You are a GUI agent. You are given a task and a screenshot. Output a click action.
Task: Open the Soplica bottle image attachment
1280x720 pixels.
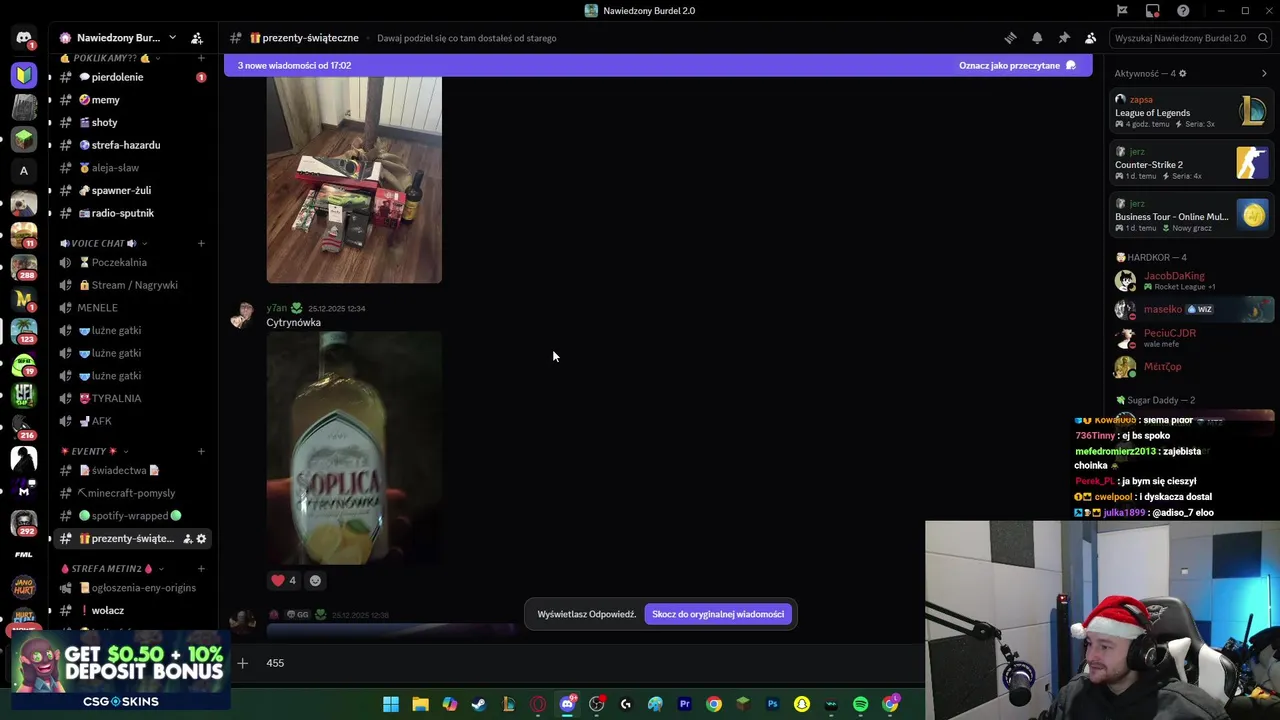(x=353, y=449)
